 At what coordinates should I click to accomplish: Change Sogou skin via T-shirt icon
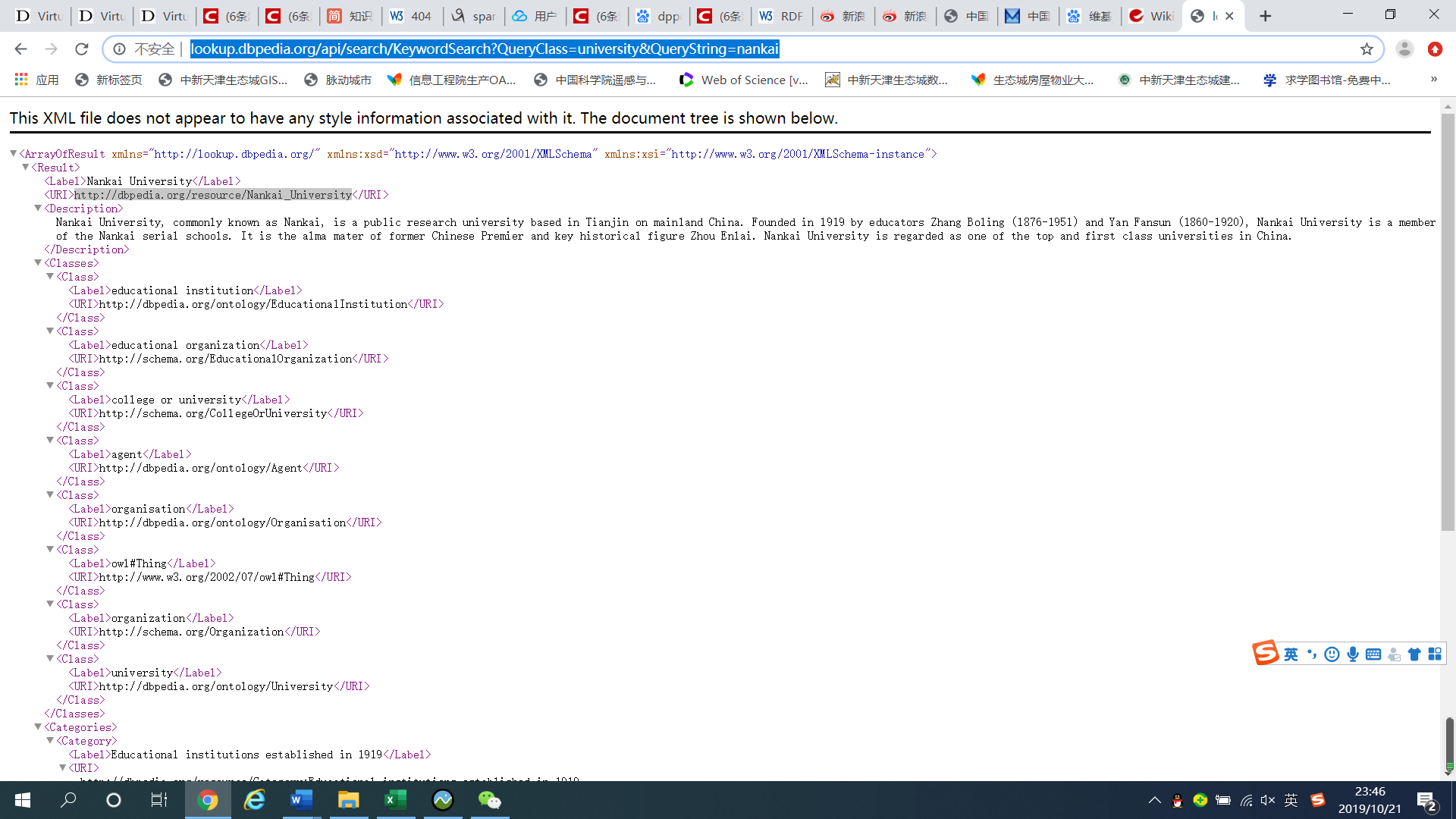(1414, 654)
